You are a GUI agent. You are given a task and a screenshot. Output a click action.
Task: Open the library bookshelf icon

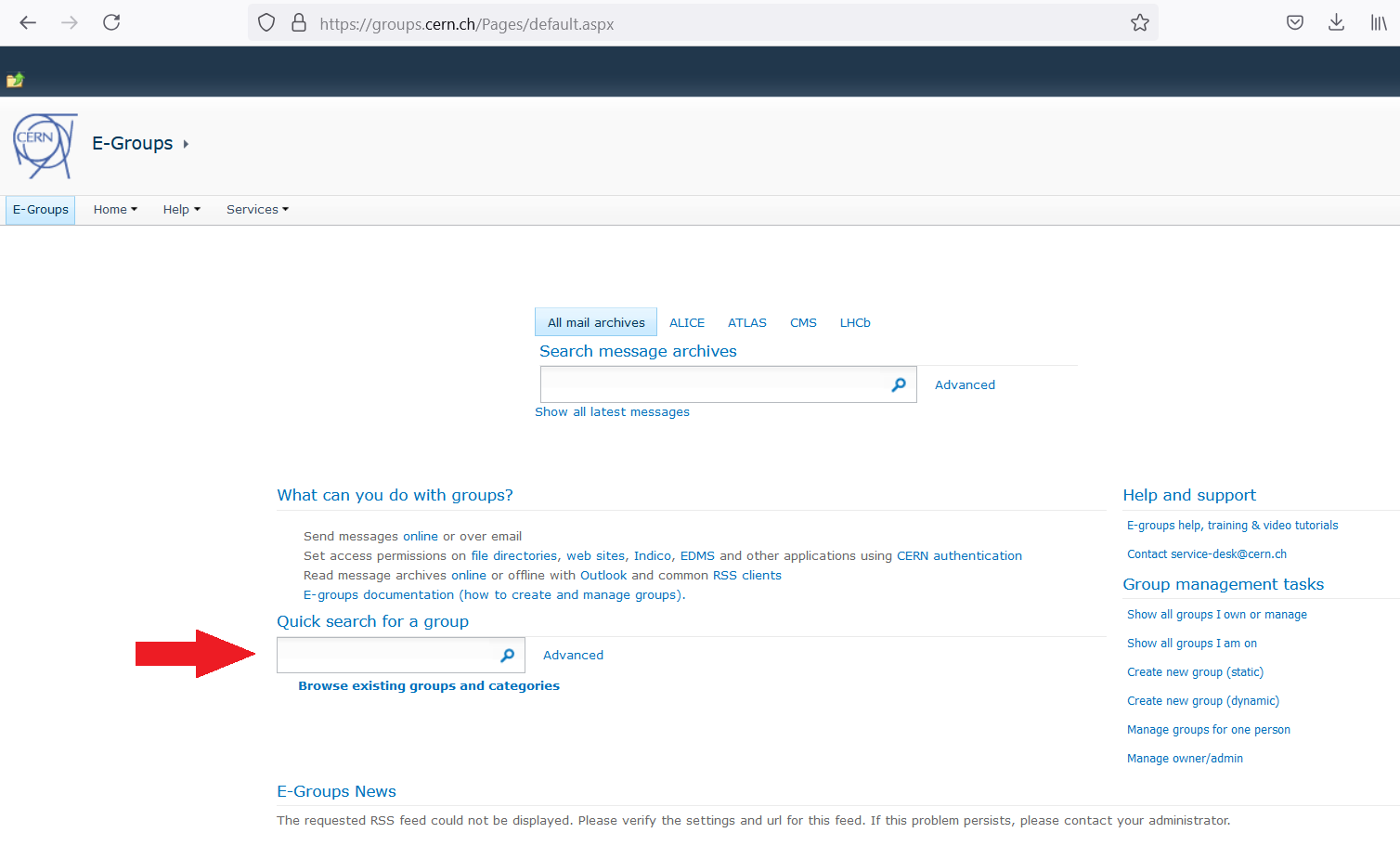[1379, 22]
